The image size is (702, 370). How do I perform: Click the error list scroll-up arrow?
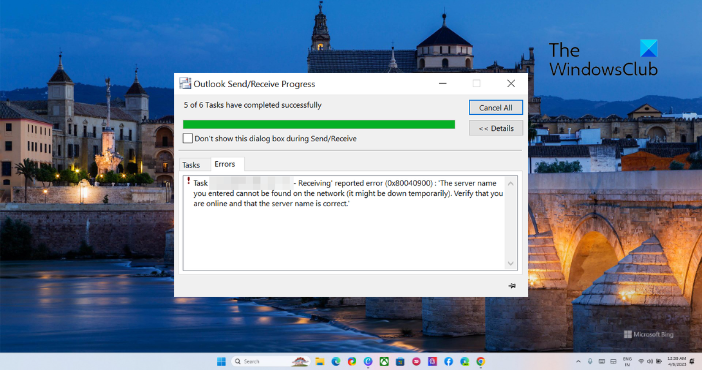click(x=510, y=183)
